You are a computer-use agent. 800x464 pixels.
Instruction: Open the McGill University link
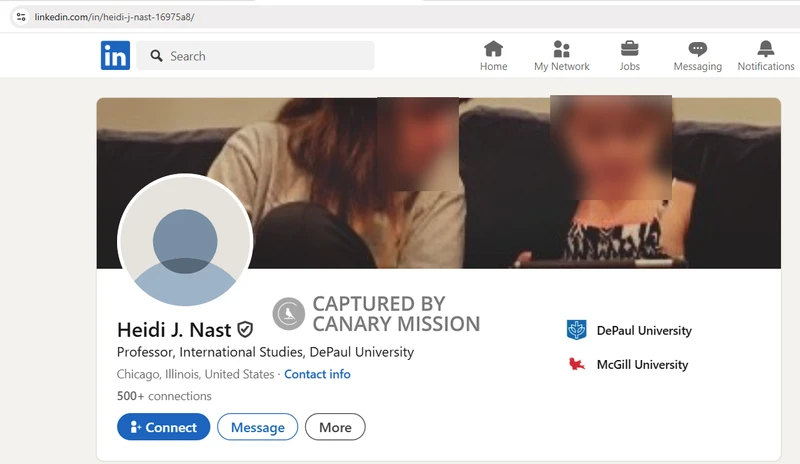642,364
